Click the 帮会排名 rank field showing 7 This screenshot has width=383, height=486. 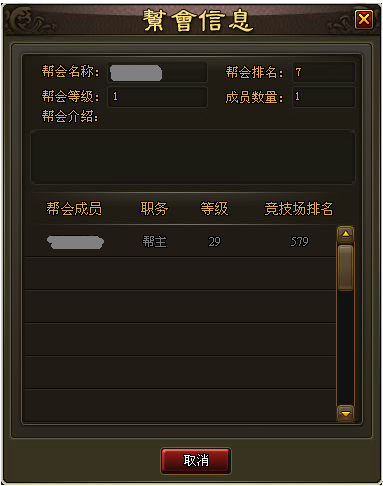[324, 72]
